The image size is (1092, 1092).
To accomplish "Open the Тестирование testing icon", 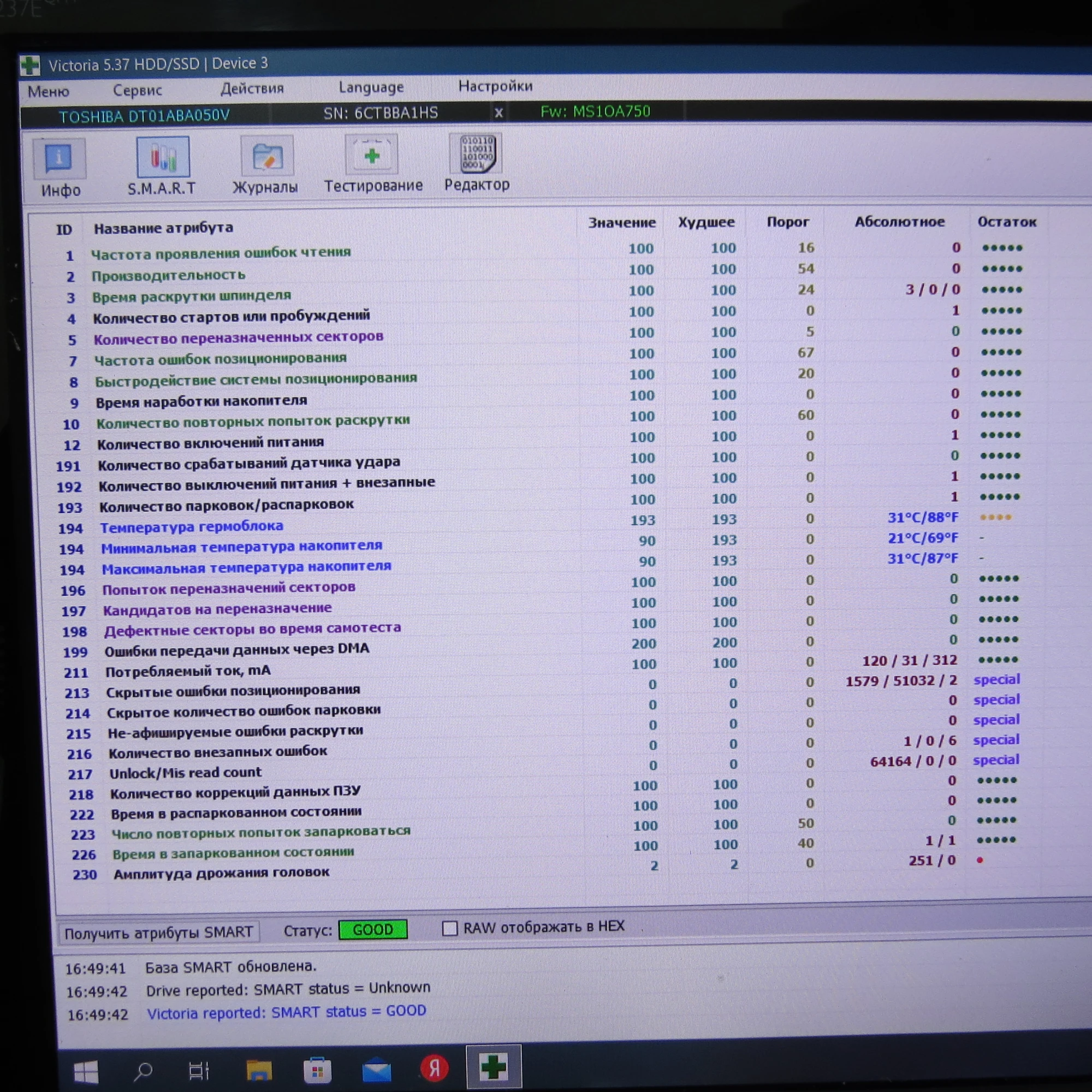I will [x=371, y=156].
